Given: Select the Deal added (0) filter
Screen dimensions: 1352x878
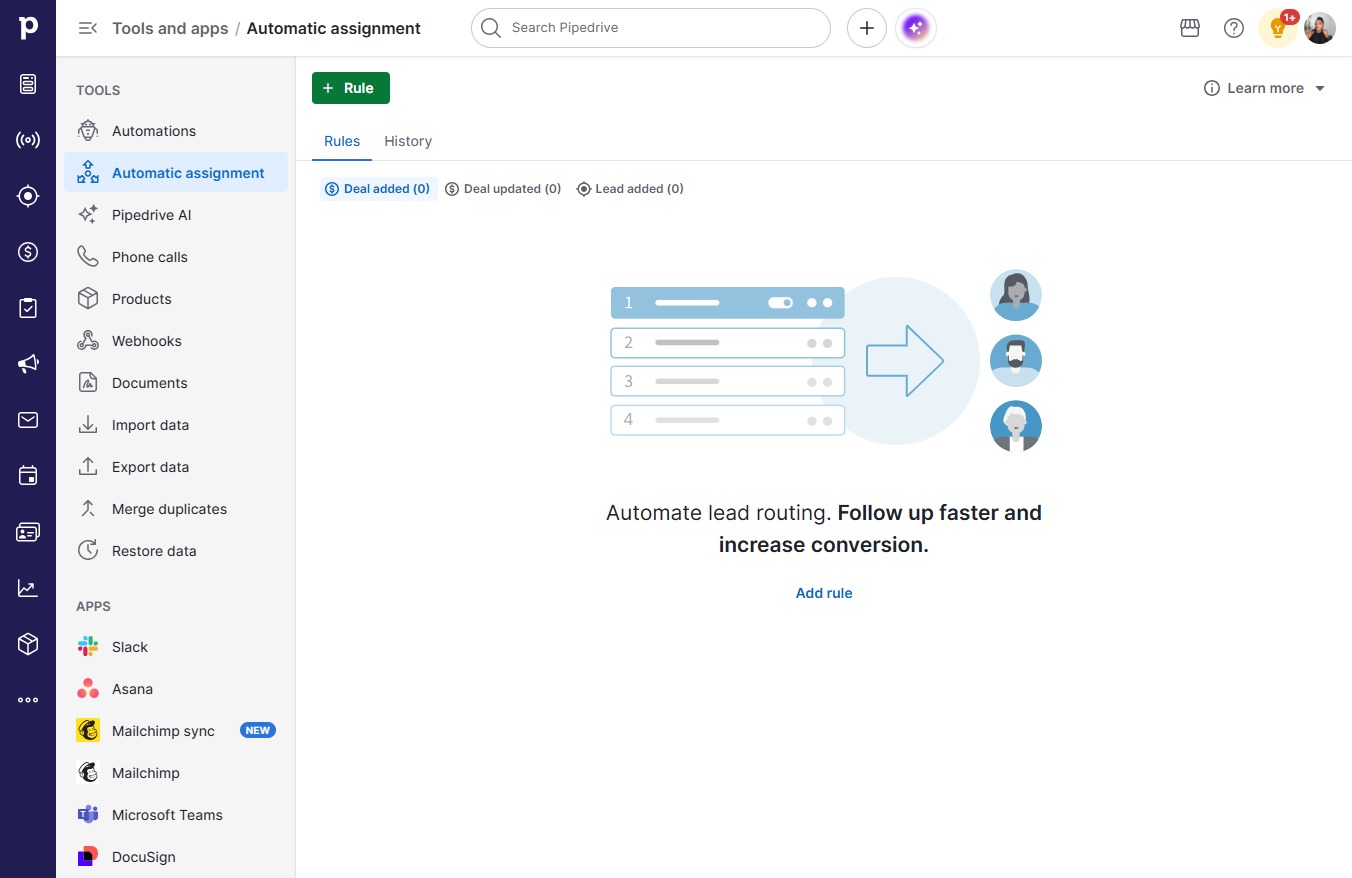Looking at the screenshot, I should click(x=378, y=189).
